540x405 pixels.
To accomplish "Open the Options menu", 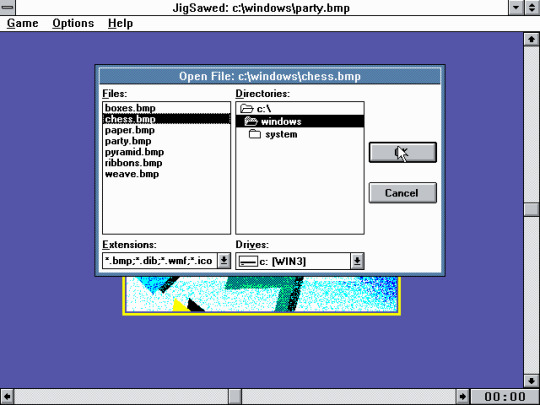I will pyautogui.click(x=73, y=23).
